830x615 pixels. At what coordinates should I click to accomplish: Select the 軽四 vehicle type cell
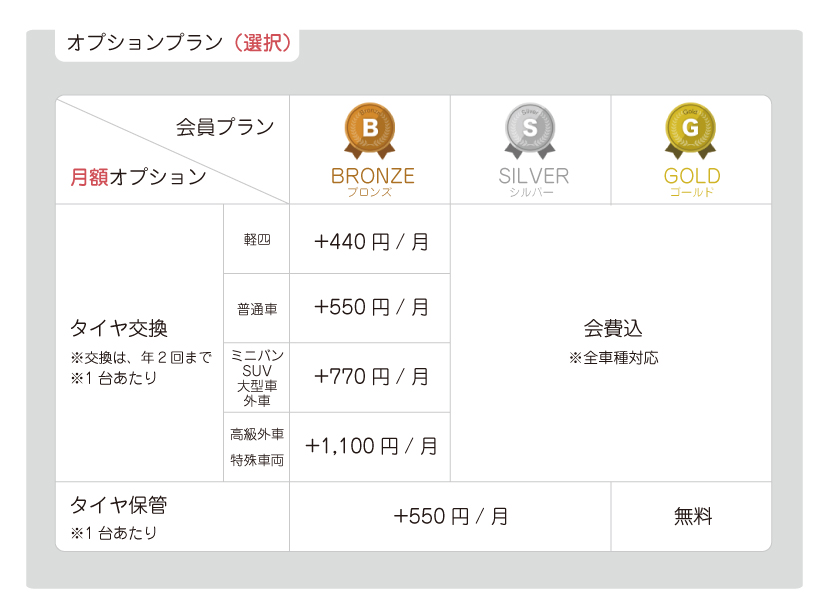tap(257, 240)
